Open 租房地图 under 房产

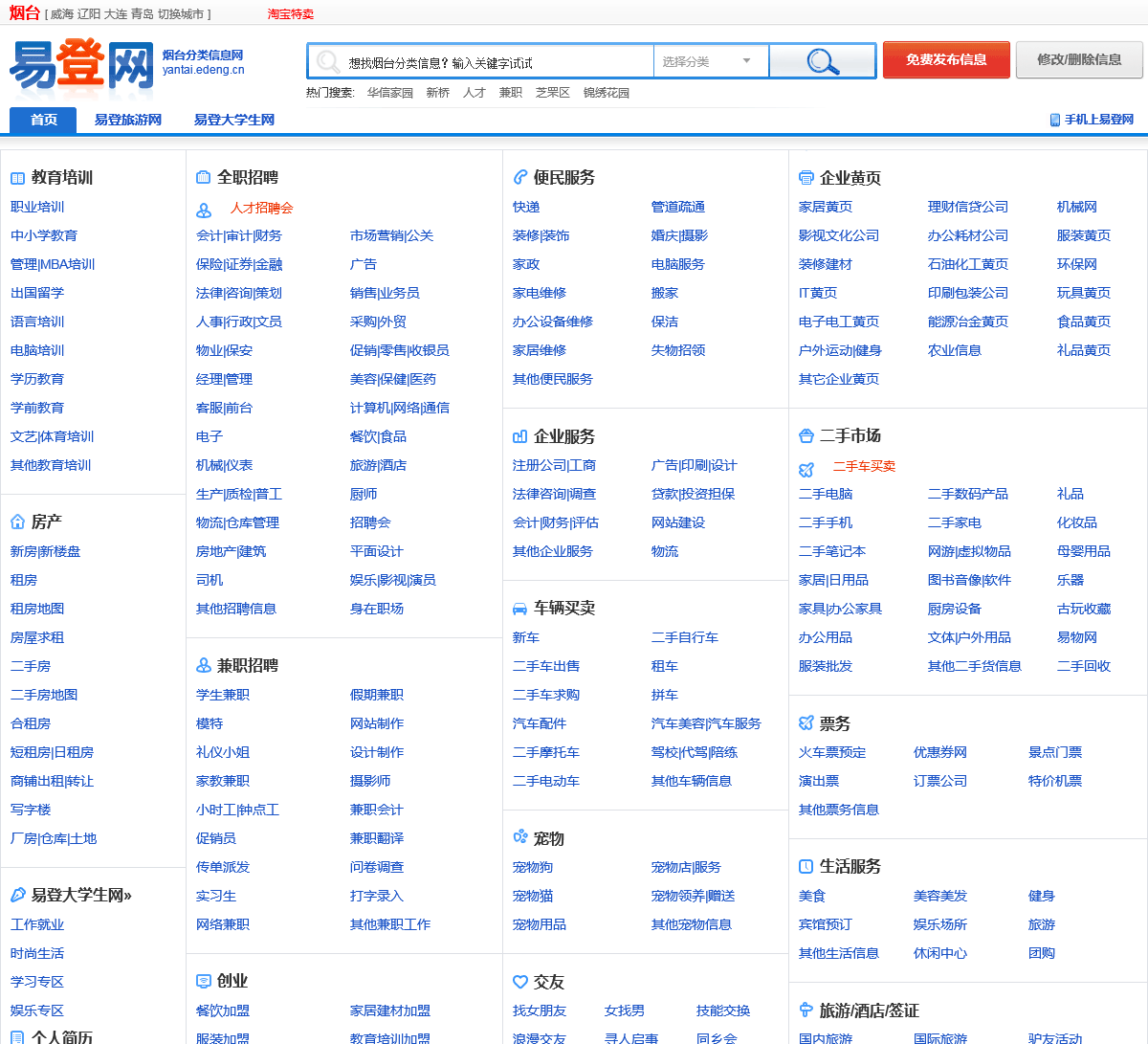point(37,609)
